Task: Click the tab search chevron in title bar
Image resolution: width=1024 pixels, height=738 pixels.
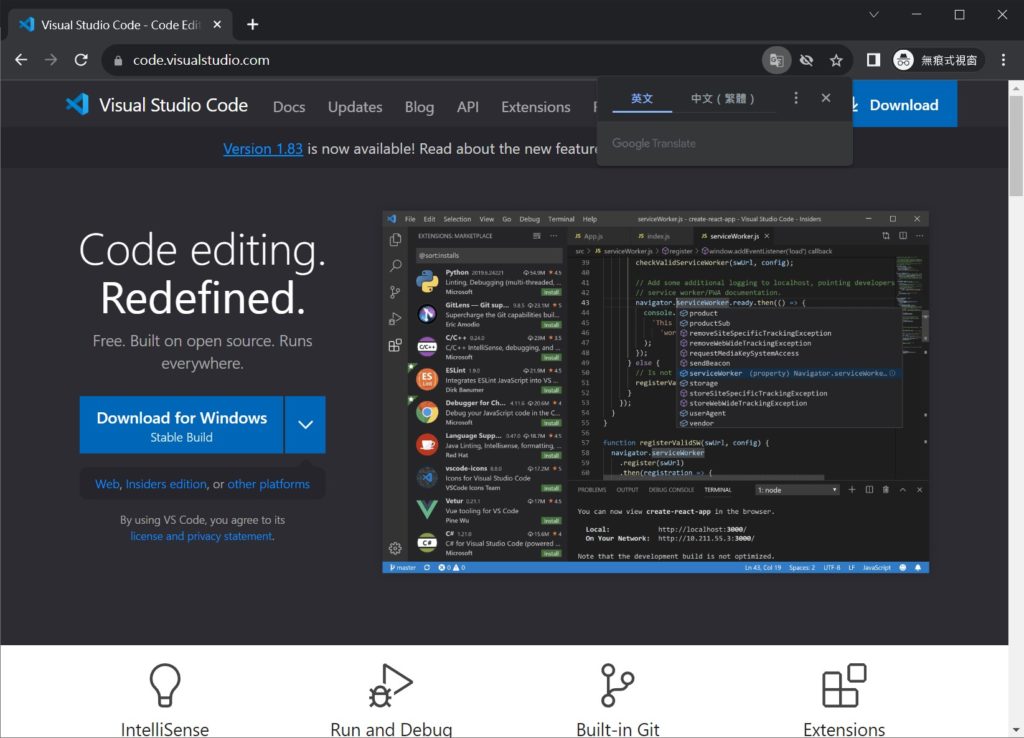Action: [x=874, y=14]
